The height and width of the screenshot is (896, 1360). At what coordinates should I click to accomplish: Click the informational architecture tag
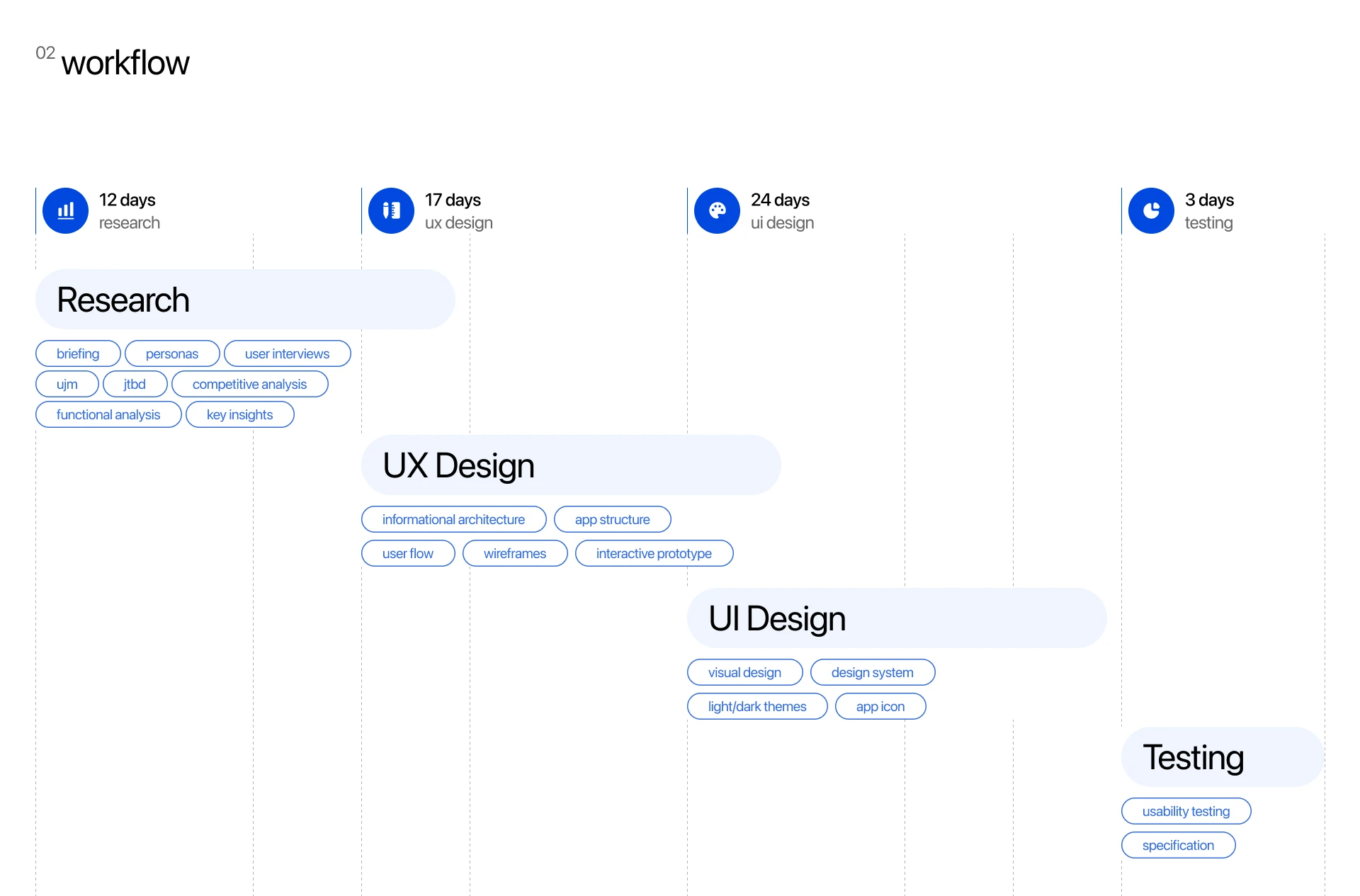[453, 519]
